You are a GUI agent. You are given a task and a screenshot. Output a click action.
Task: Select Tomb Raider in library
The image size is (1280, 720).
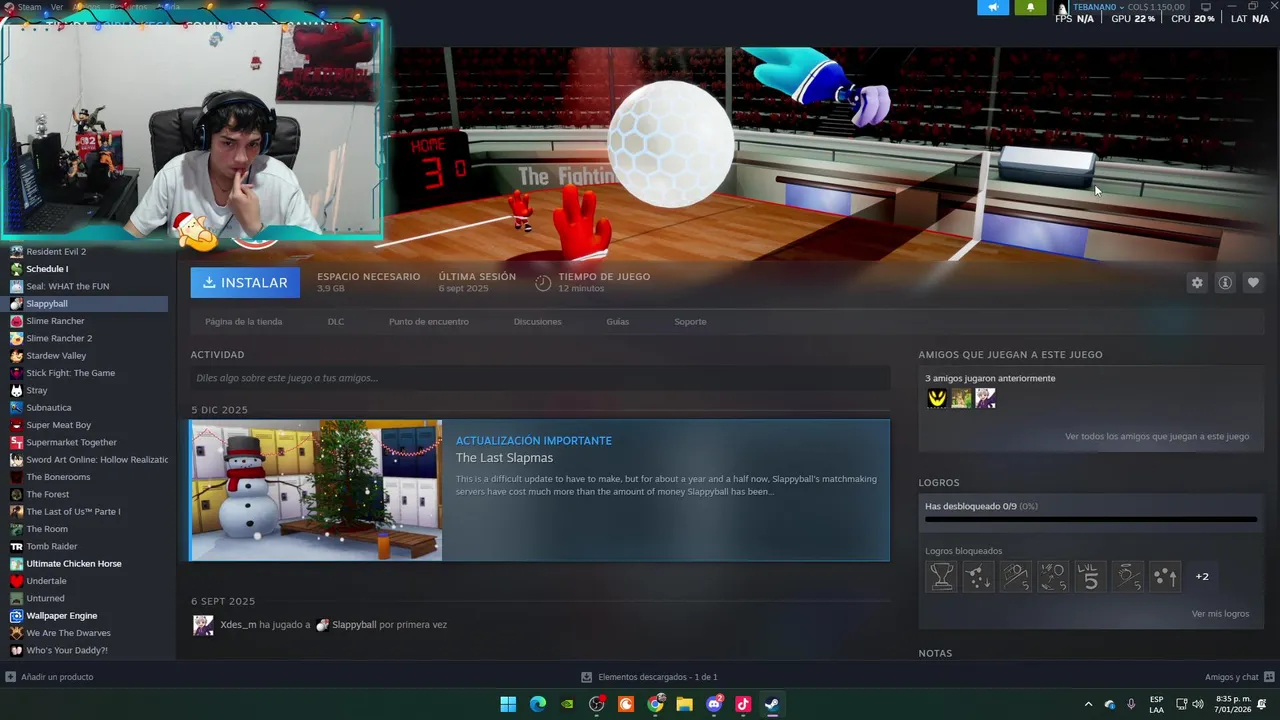click(x=51, y=547)
